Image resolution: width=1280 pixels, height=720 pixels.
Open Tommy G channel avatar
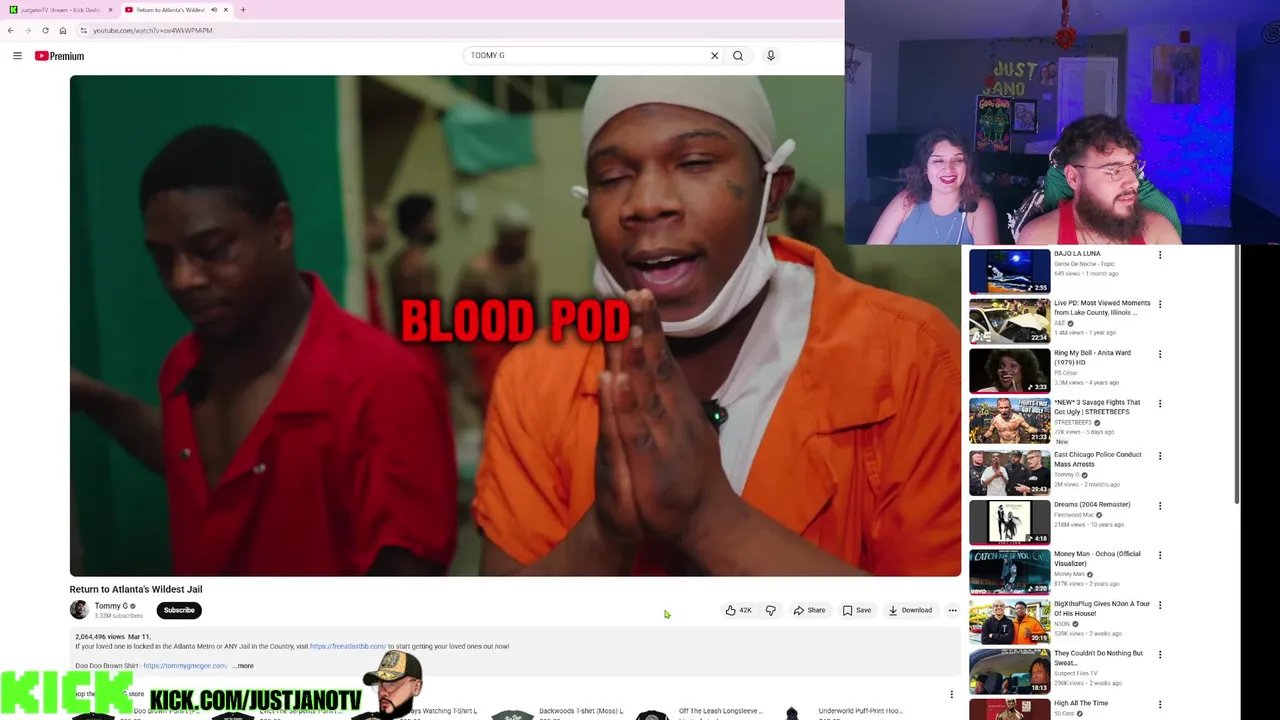(x=79, y=610)
